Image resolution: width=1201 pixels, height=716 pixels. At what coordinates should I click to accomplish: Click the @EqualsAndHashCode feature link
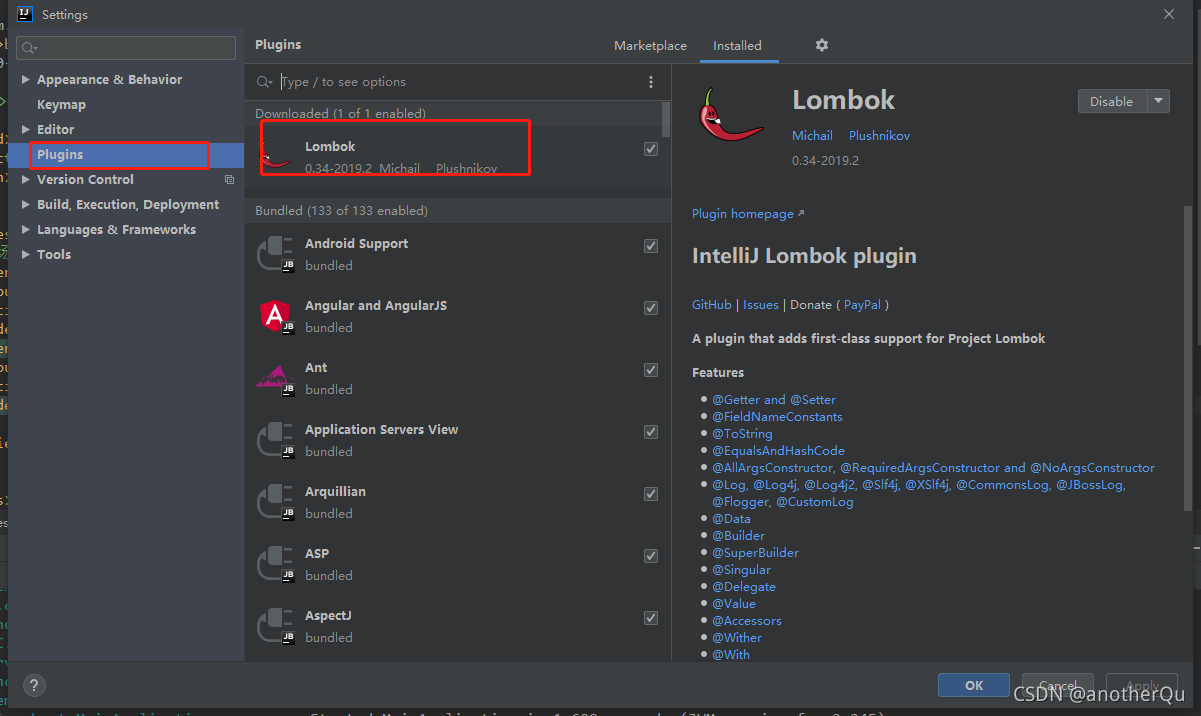click(x=778, y=451)
